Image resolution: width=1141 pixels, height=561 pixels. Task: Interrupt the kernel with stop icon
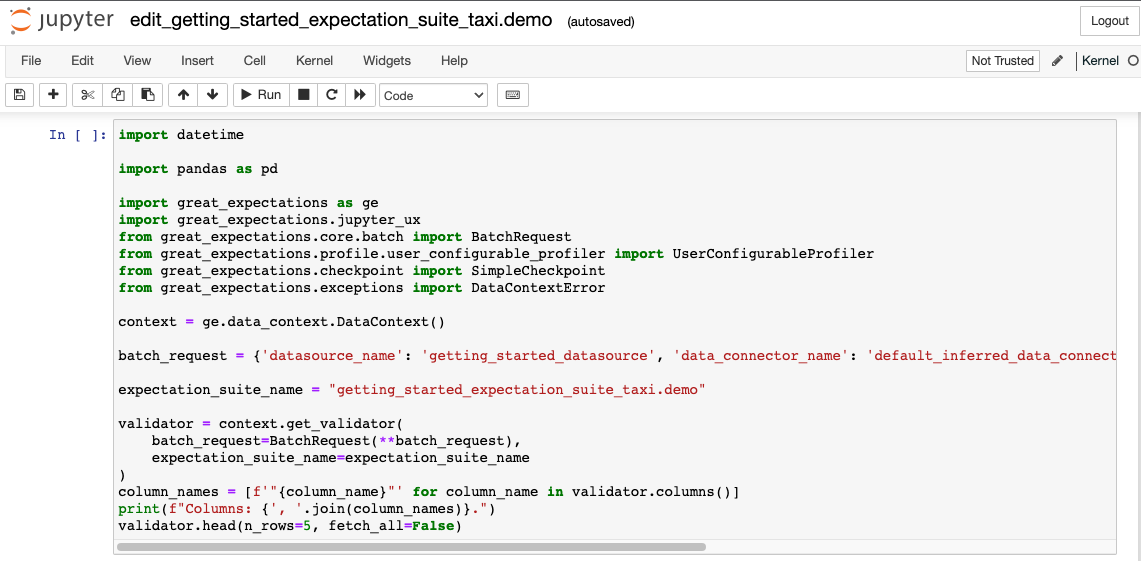click(x=304, y=95)
